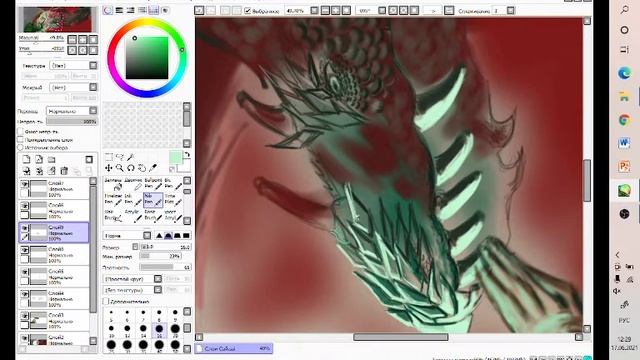
Task: Show the RGB sliders panel tab
Action: click(119, 11)
